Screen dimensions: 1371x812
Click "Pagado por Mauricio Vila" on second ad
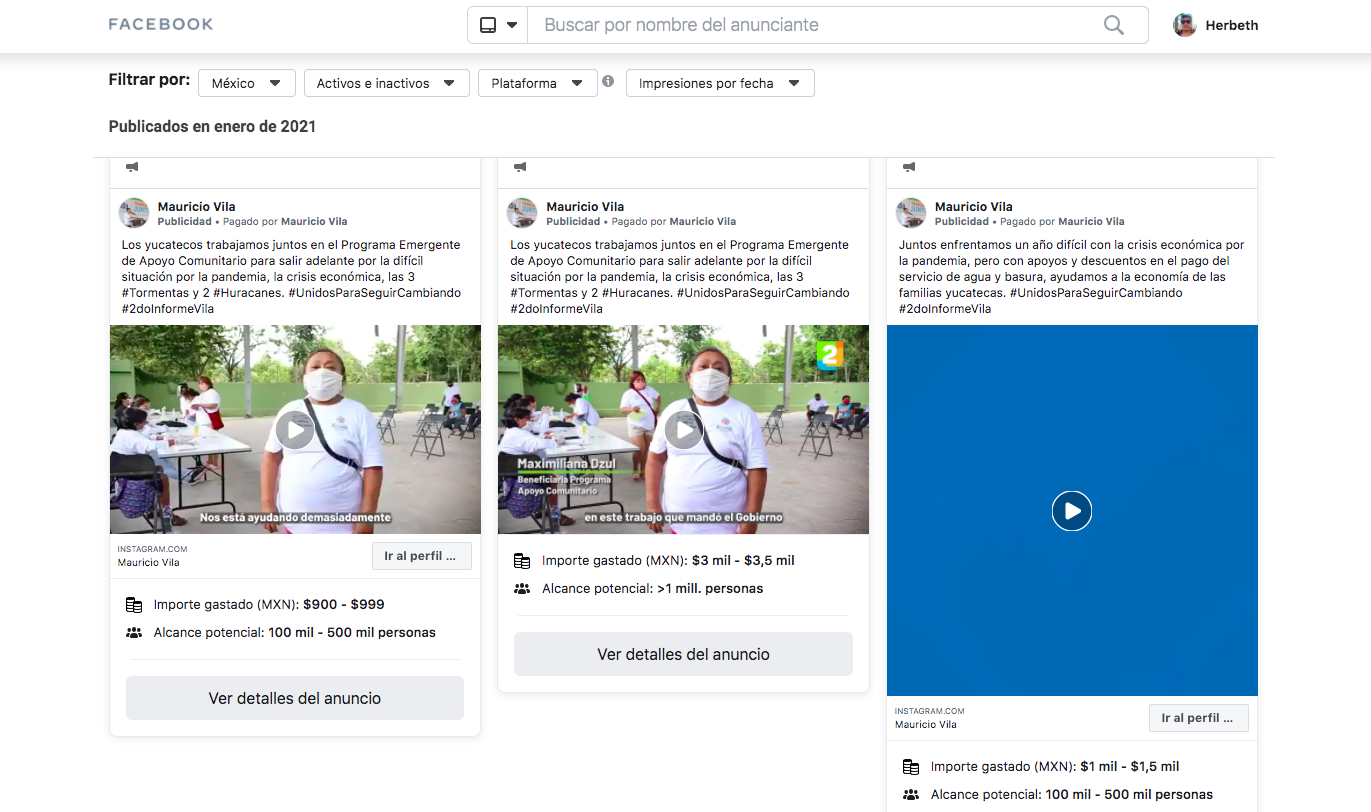pos(673,222)
